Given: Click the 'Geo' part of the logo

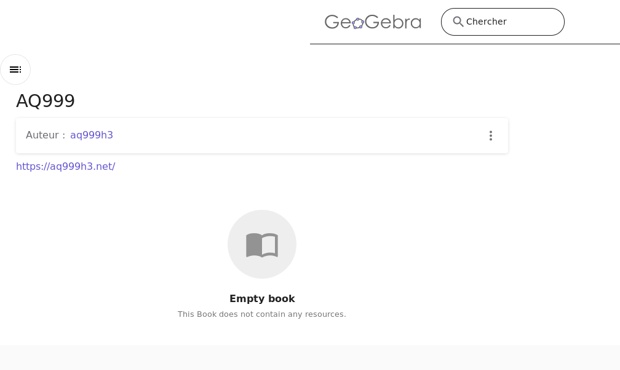Looking at the screenshot, I should coord(338,22).
